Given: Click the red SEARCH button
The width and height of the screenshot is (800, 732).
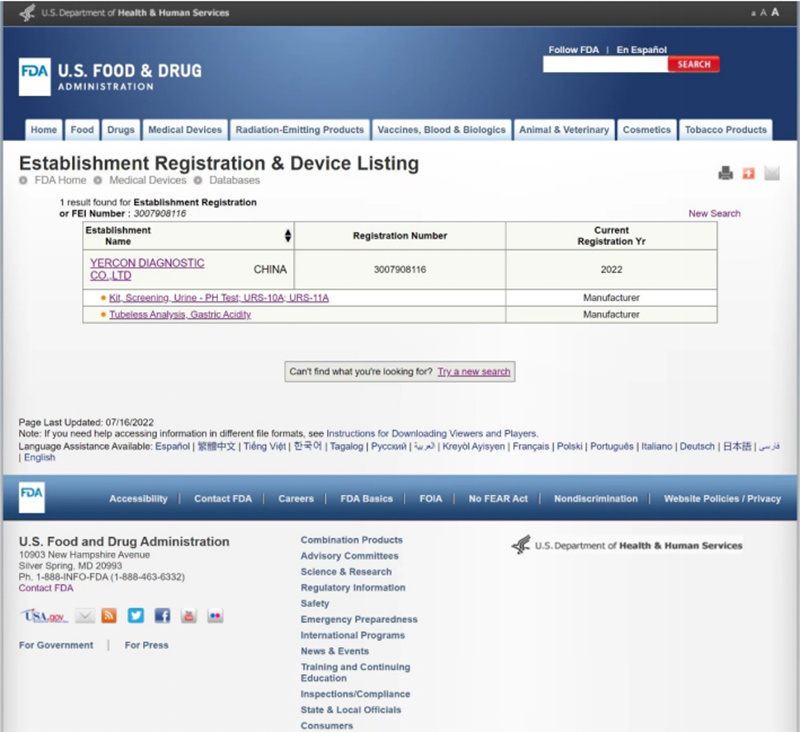Looking at the screenshot, I should (x=694, y=64).
